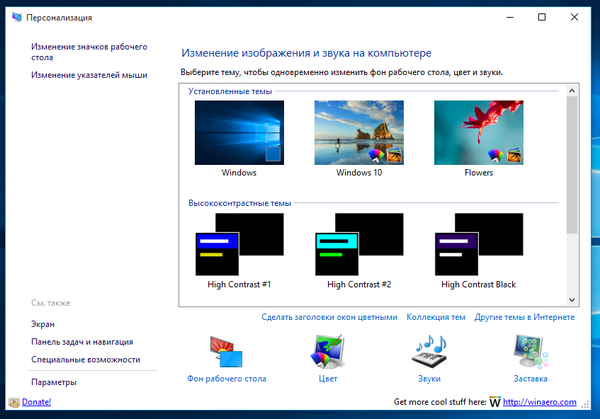Image resolution: width=600 pixels, height=419 pixels.
Task: Click the theme list scrollbar thumb
Action: 572,165
